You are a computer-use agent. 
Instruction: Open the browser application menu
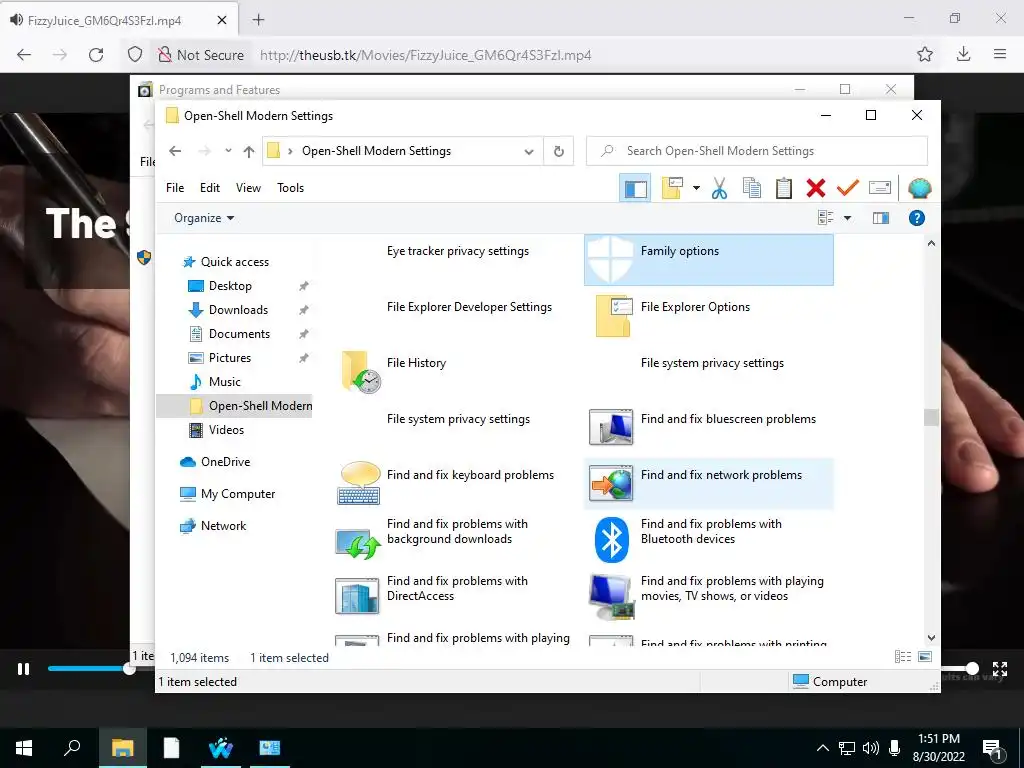[x=1000, y=54]
